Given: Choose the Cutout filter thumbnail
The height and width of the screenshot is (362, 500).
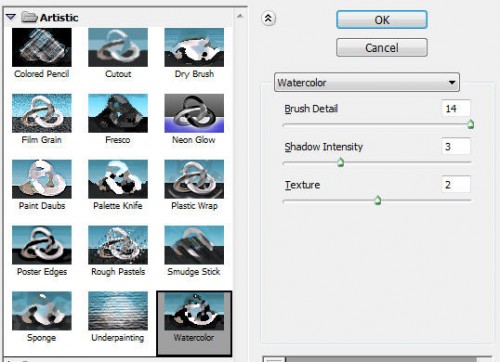Looking at the screenshot, I should click(118, 47).
